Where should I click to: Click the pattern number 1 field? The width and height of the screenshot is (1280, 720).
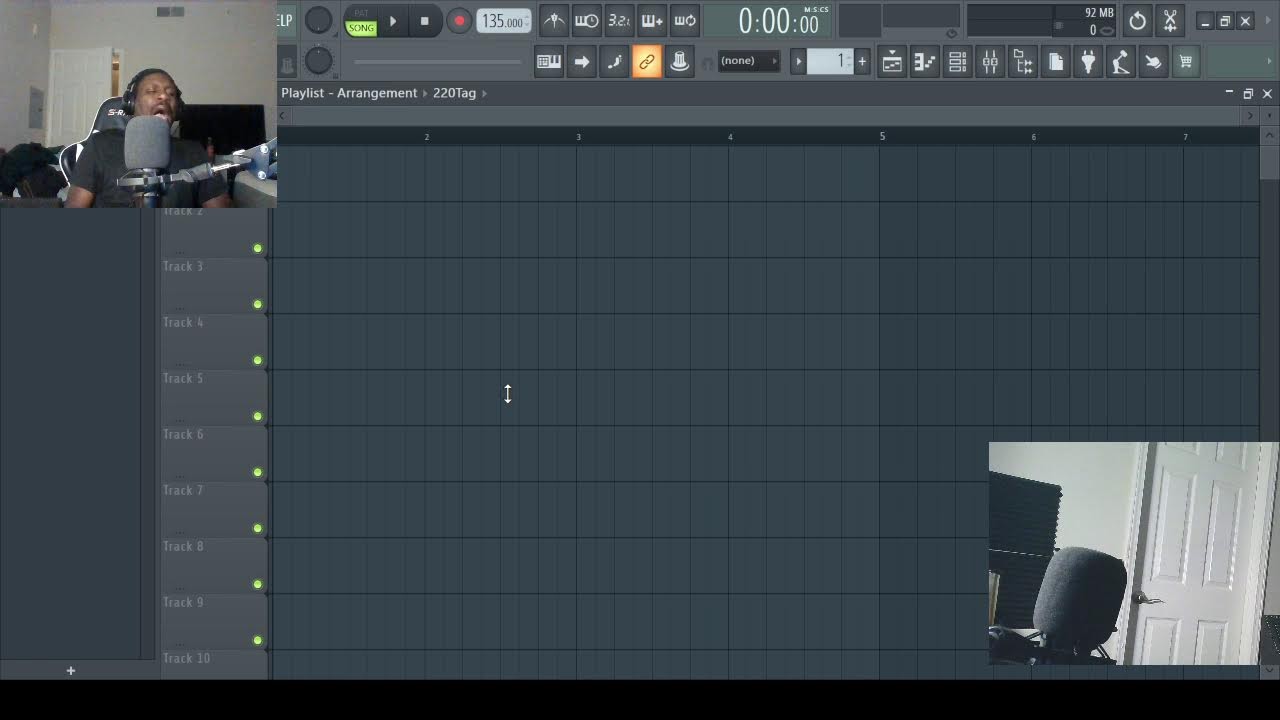(x=831, y=62)
